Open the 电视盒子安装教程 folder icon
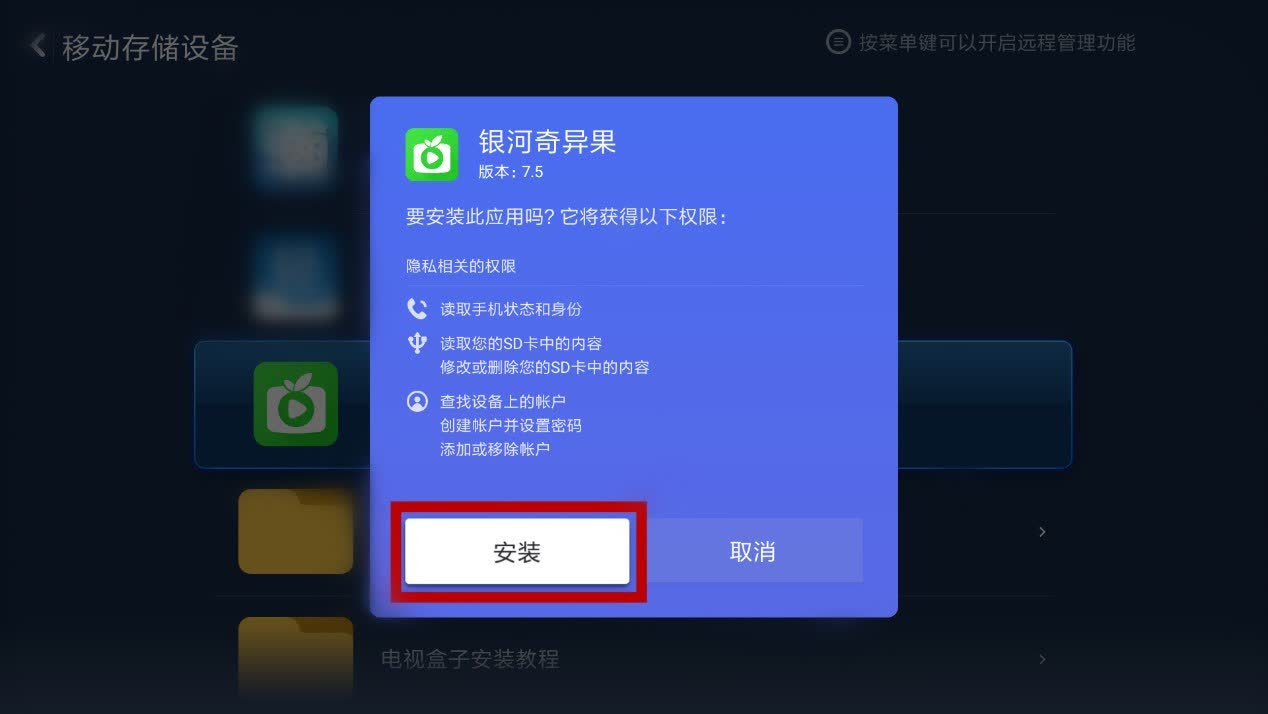This screenshot has width=1268, height=714. pos(295,657)
